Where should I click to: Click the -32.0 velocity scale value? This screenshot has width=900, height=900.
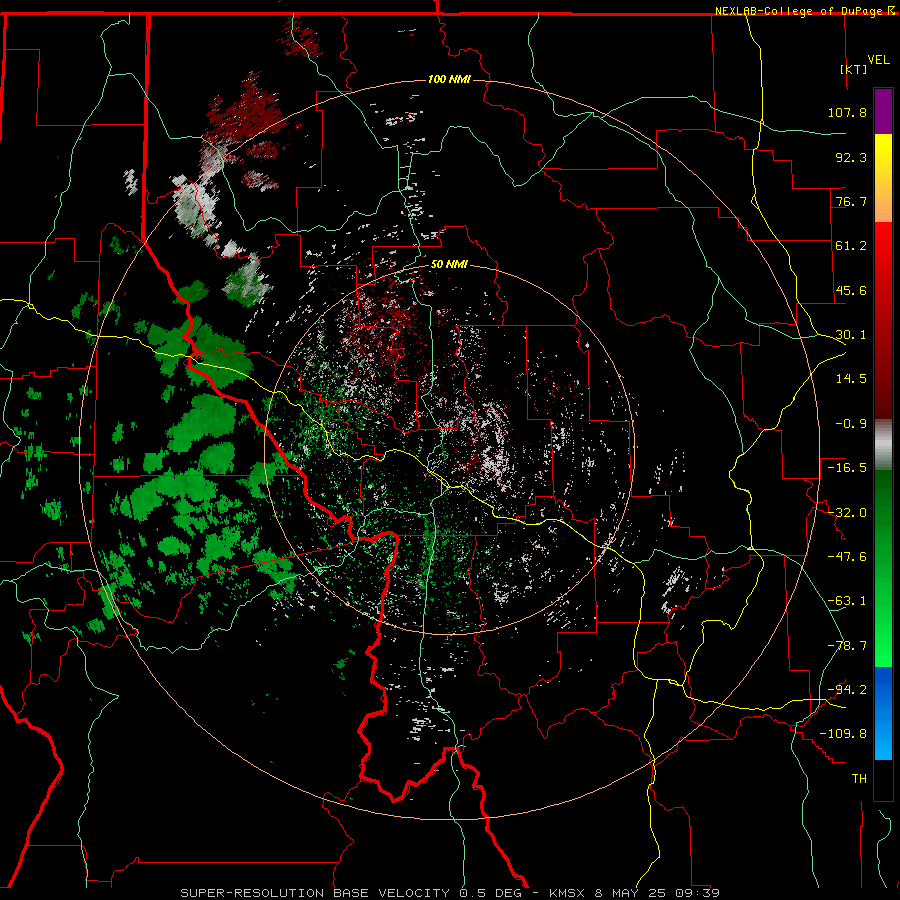pyautogui.click(x=847, y=513)
